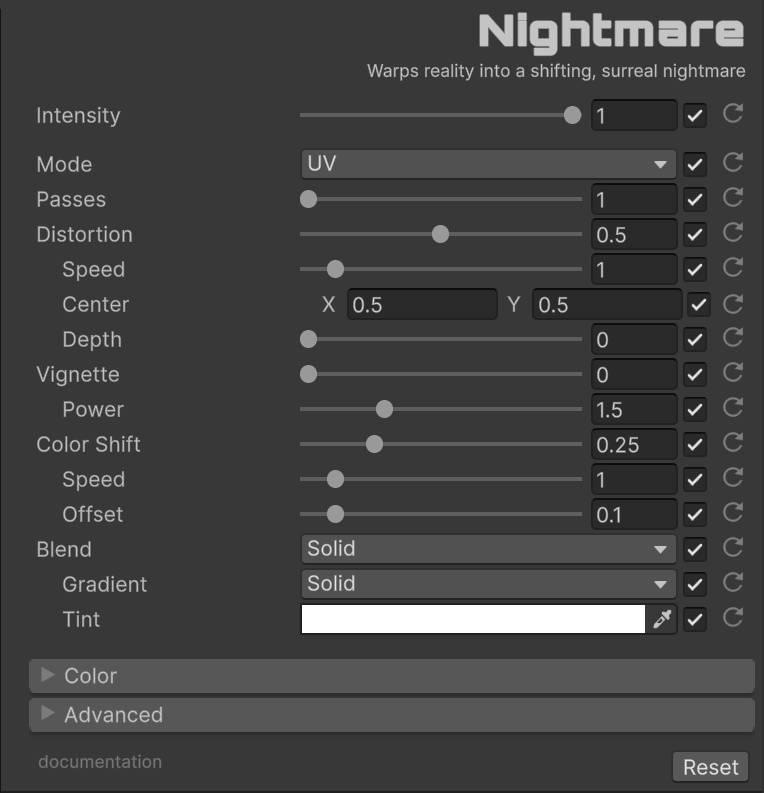Open the Gradient dropdown
The height and width of the screenshot is (793, 764).
click(488, 584)
